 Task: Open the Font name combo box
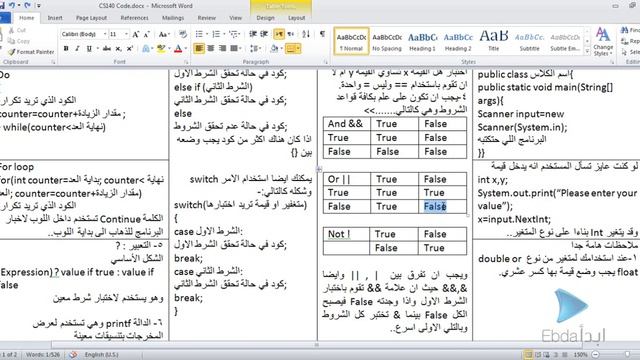(84, 34)
